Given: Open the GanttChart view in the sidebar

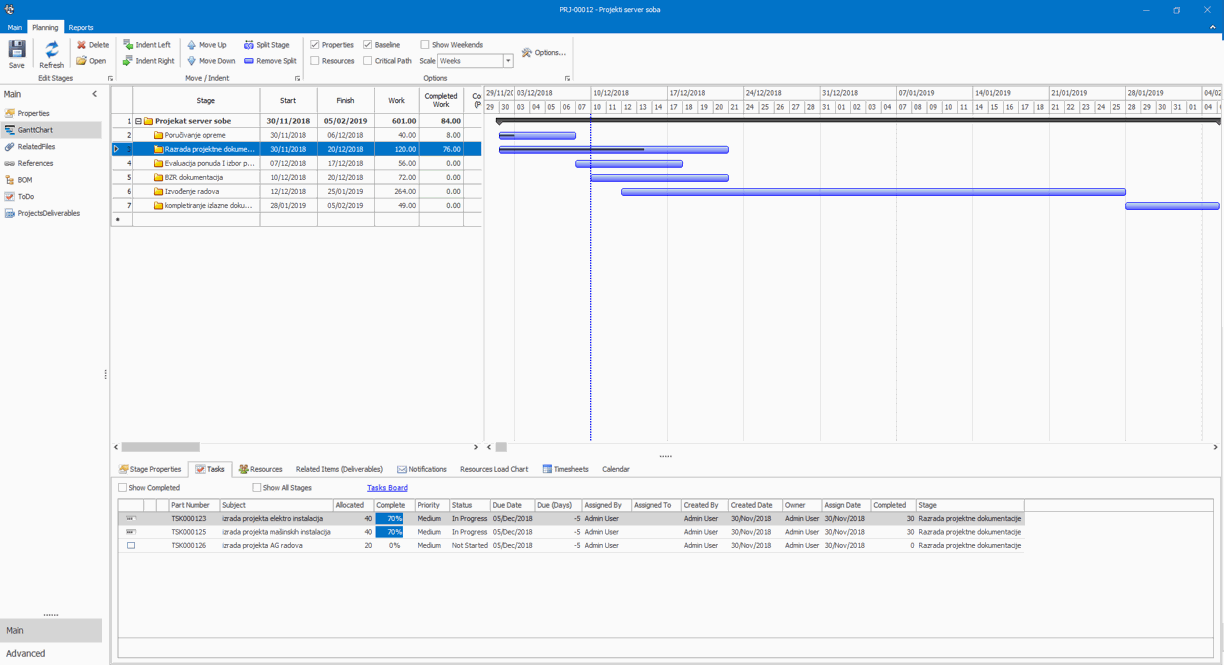Looking at the screenshot, I should (42, 129).
